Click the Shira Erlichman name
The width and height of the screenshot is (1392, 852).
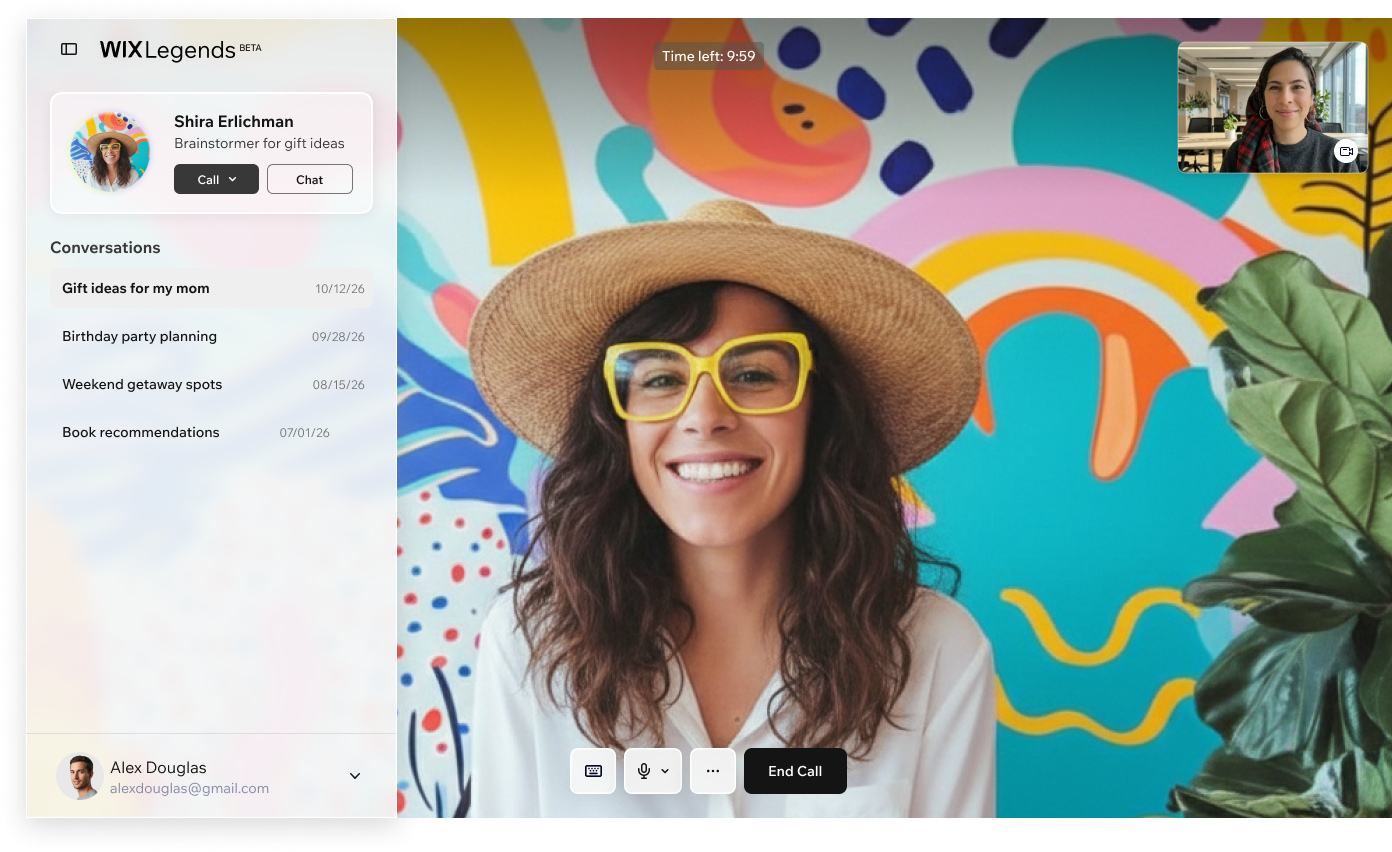234,121
